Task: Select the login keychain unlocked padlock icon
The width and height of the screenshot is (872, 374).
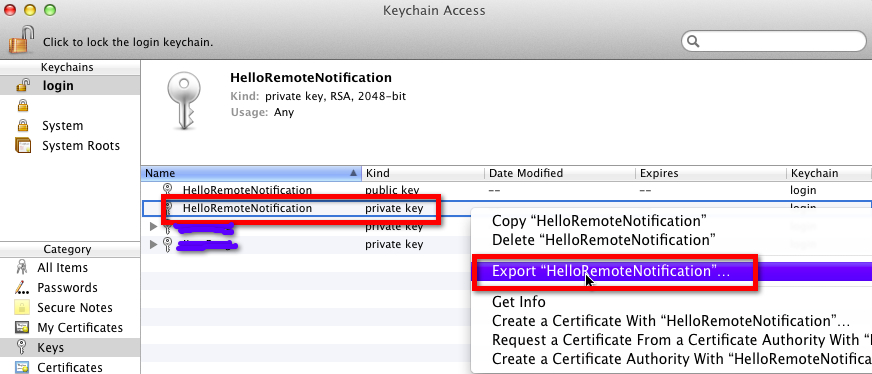Action: click(23, 86)
